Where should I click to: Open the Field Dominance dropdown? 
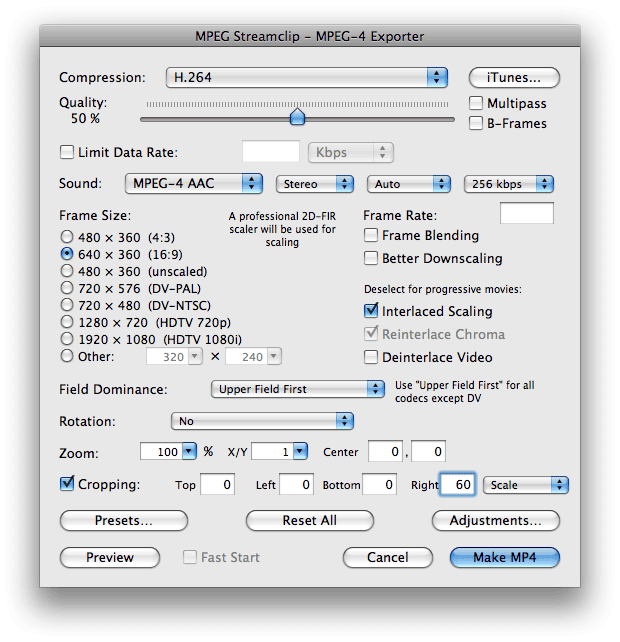[x=298, y=389]
